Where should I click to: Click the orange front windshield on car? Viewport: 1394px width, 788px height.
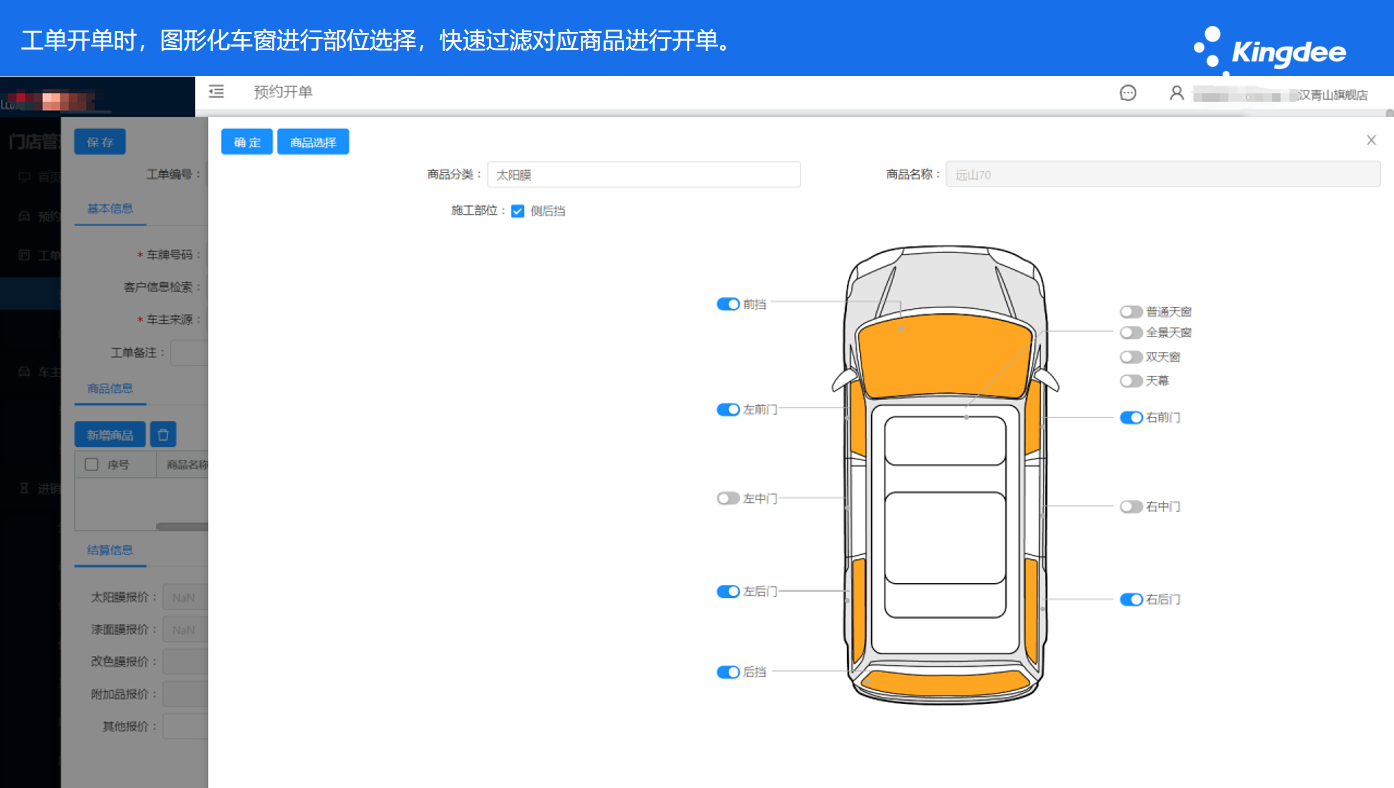944,357
